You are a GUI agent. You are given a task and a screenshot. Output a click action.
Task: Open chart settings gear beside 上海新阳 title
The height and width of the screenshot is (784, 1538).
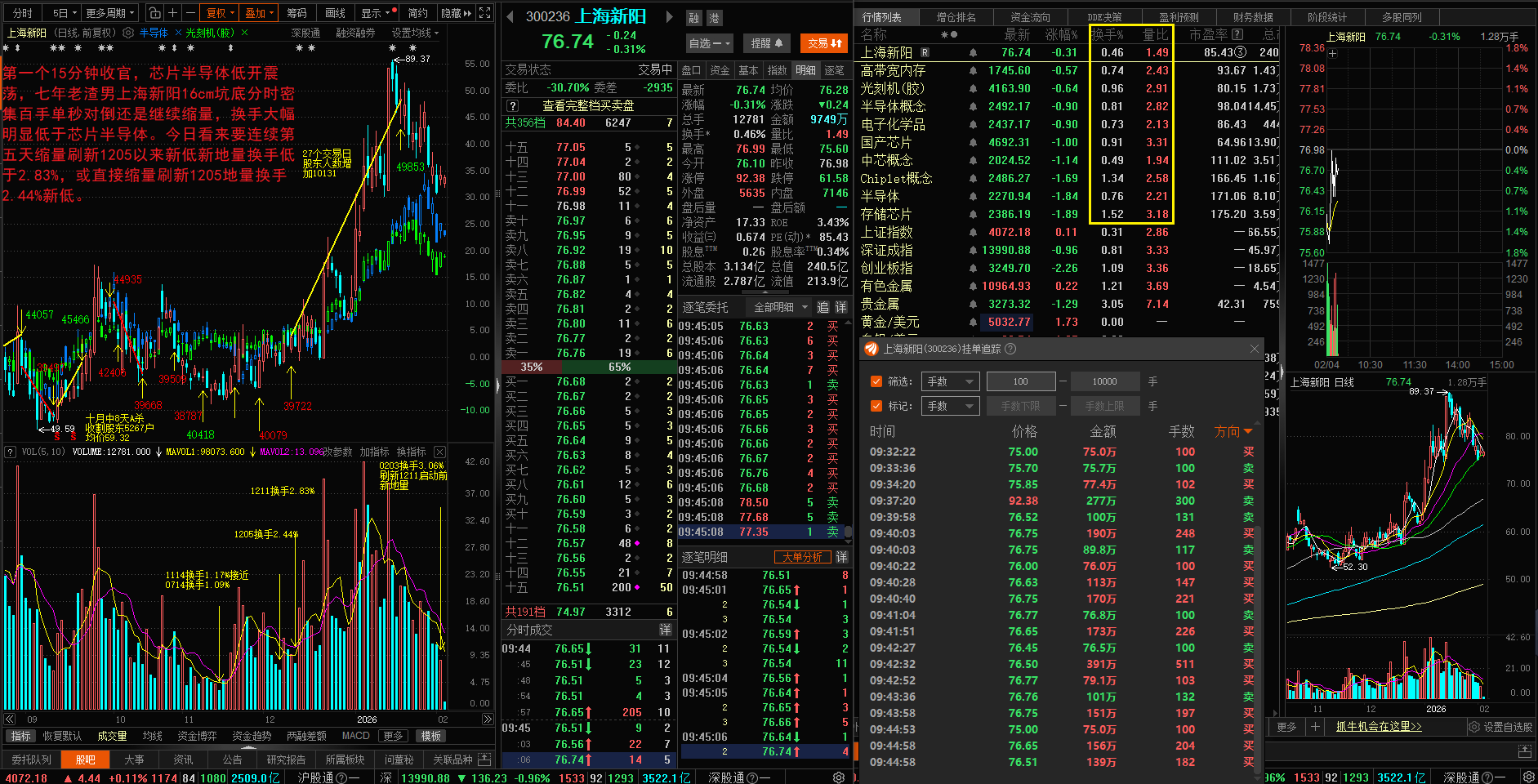tap(128, 33)
